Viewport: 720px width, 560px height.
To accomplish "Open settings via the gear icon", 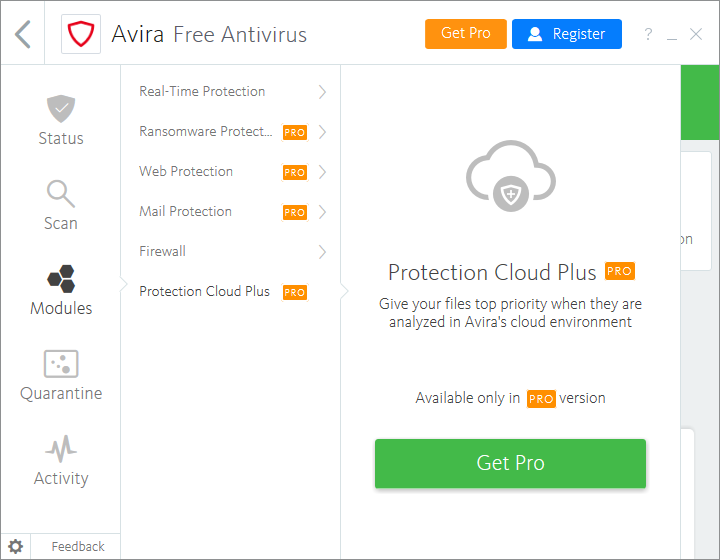I will coord(16,546).
